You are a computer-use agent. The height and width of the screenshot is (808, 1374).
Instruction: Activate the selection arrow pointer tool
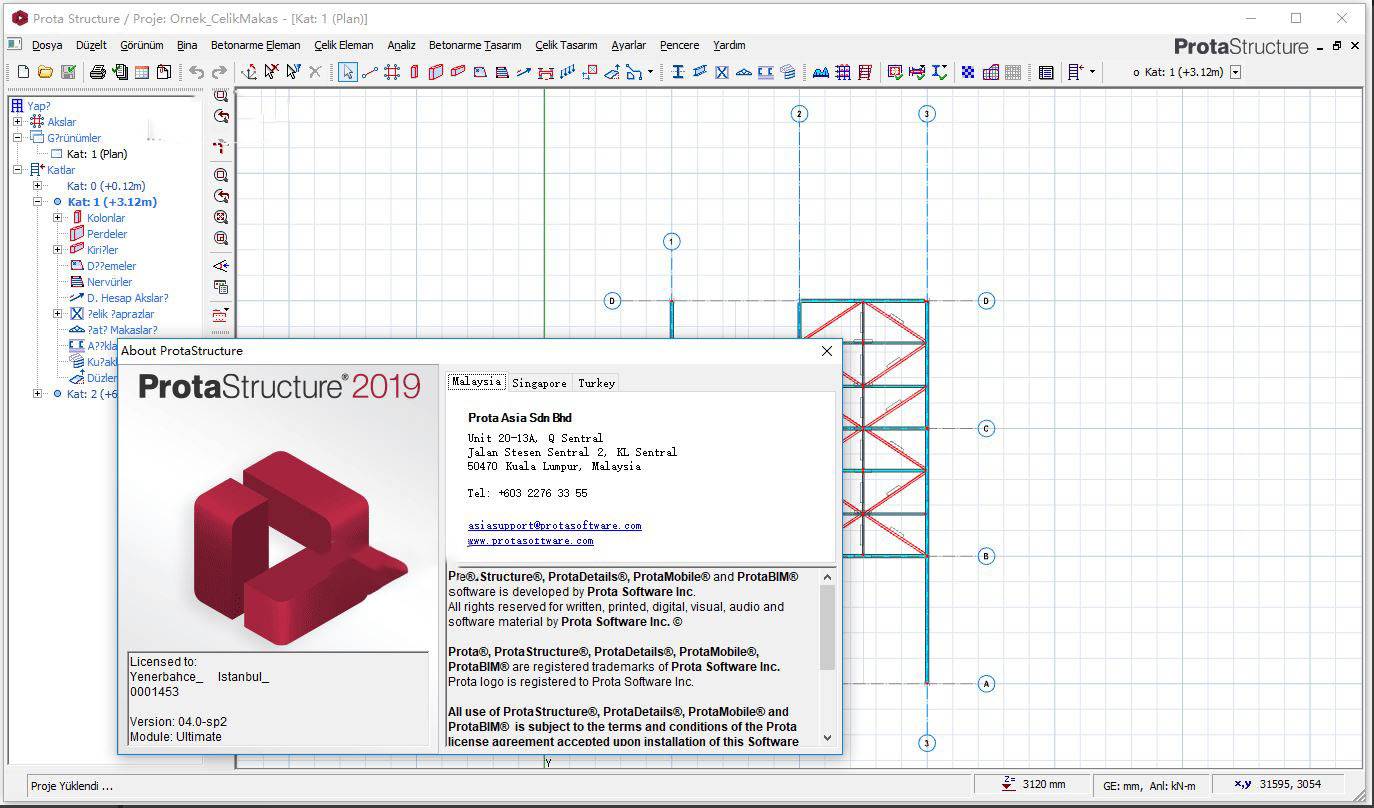[x=347, y=72]
